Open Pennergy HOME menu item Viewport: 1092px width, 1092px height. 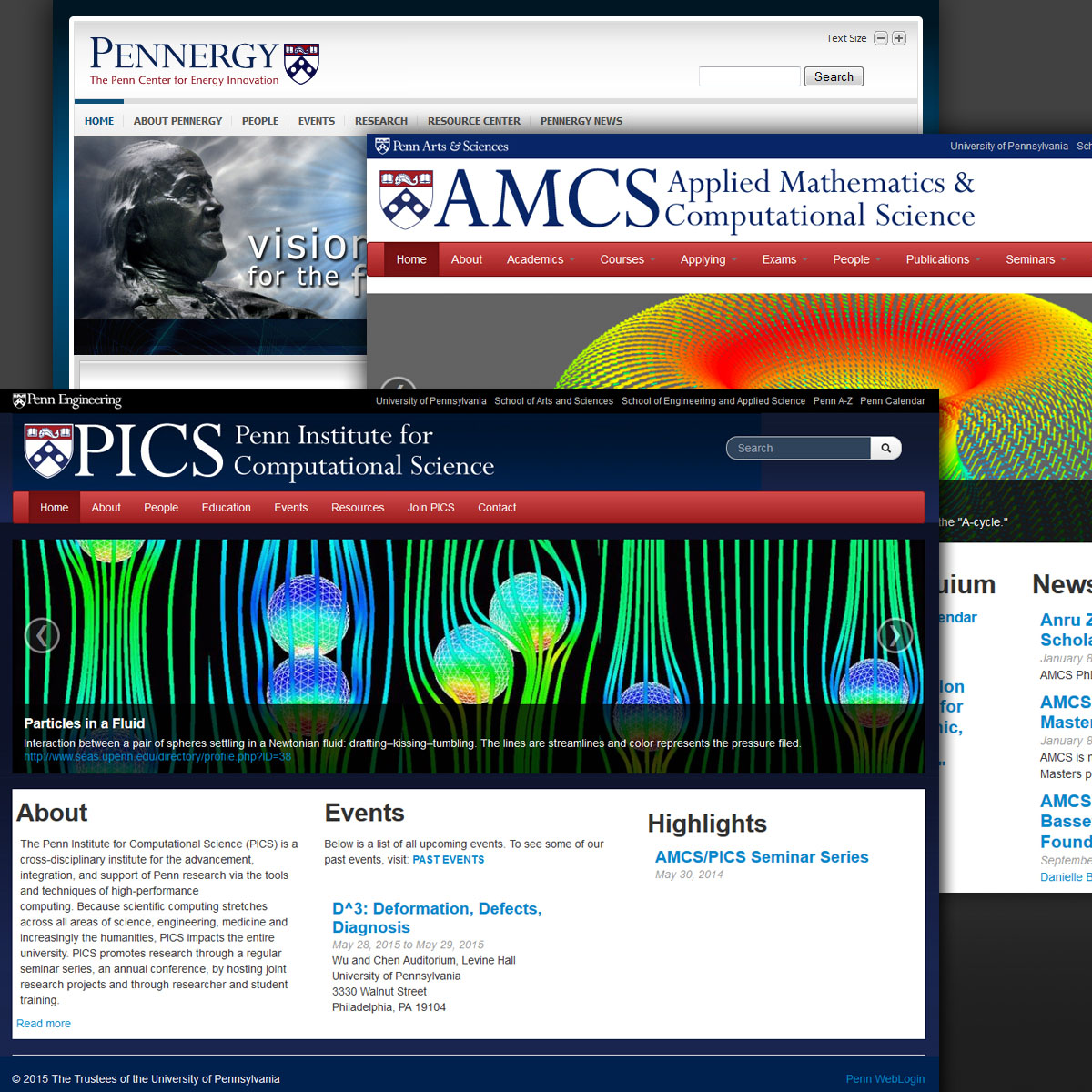point(99,121)
